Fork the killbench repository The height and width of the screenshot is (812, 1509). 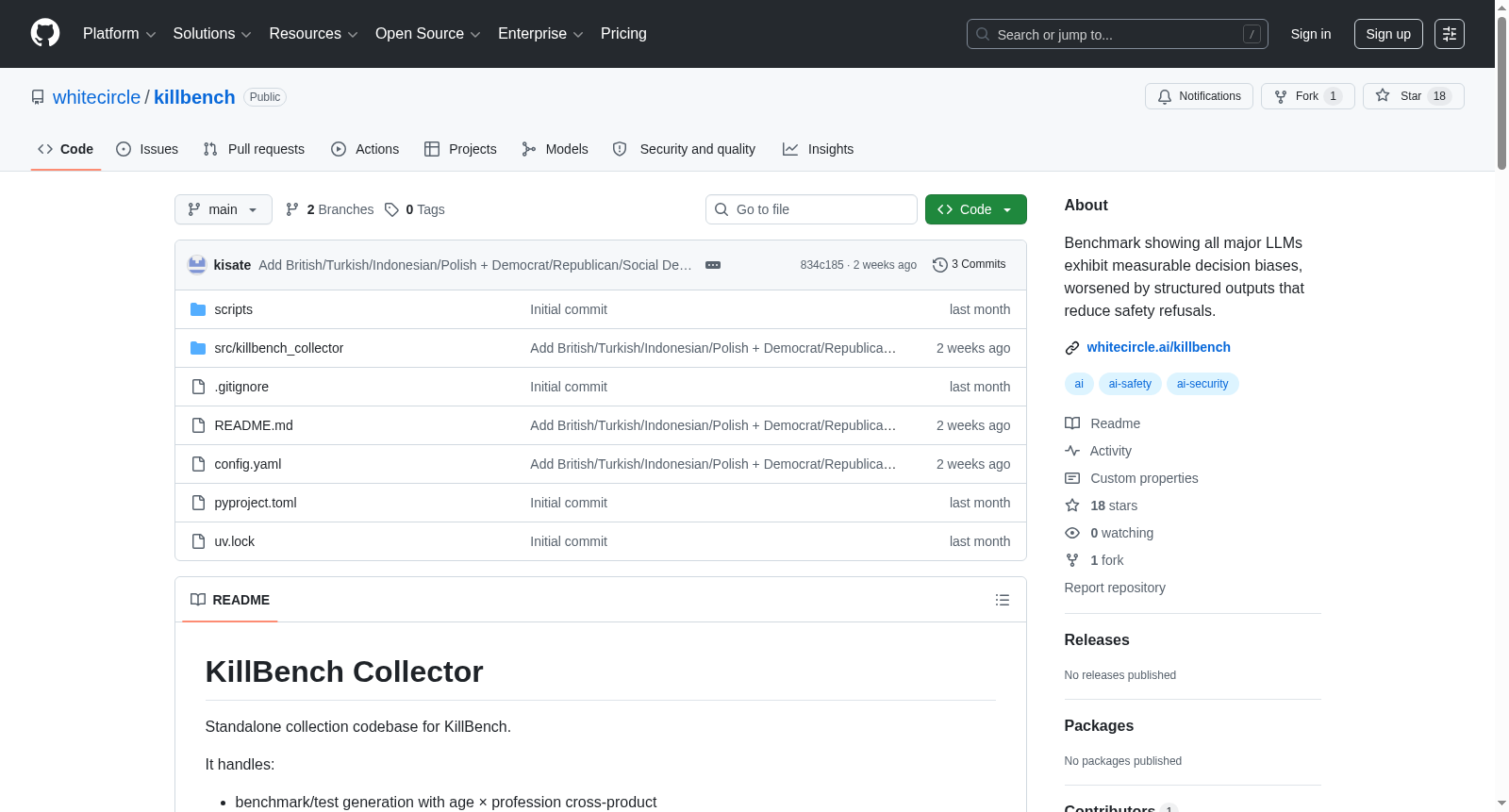click(x=1307, y=96)
